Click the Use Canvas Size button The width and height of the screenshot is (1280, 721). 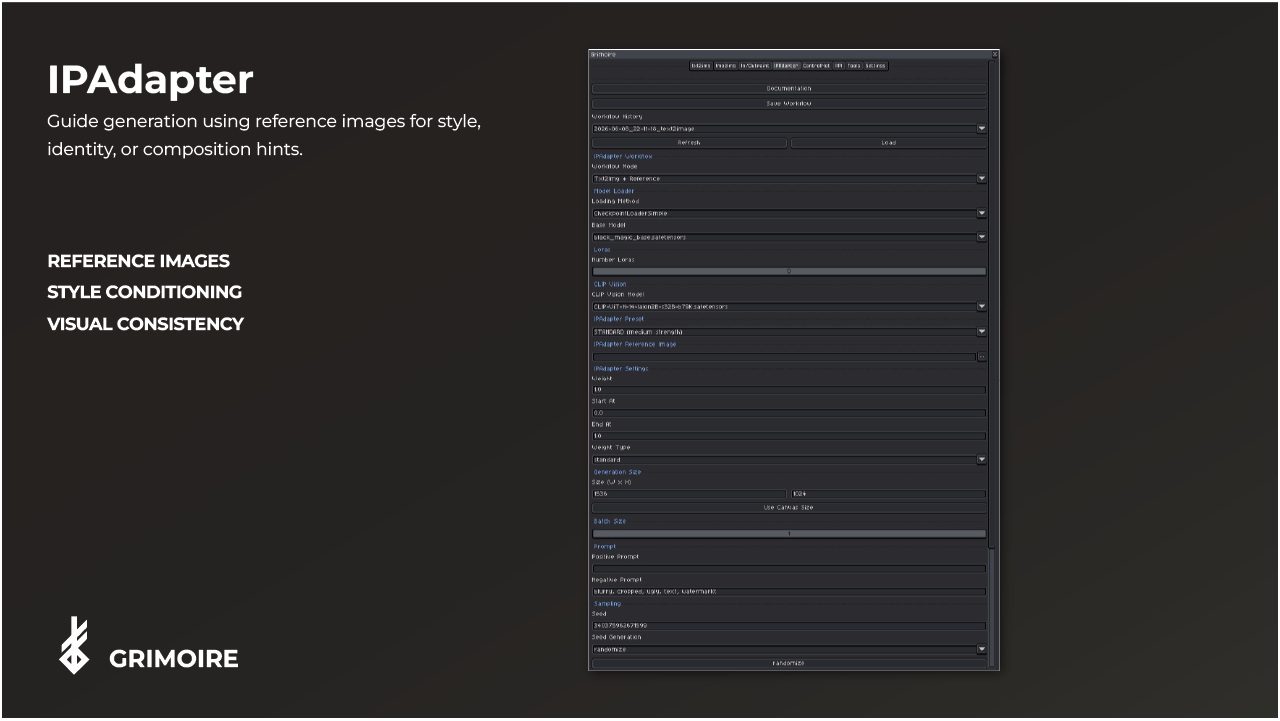tap(789, 508)
